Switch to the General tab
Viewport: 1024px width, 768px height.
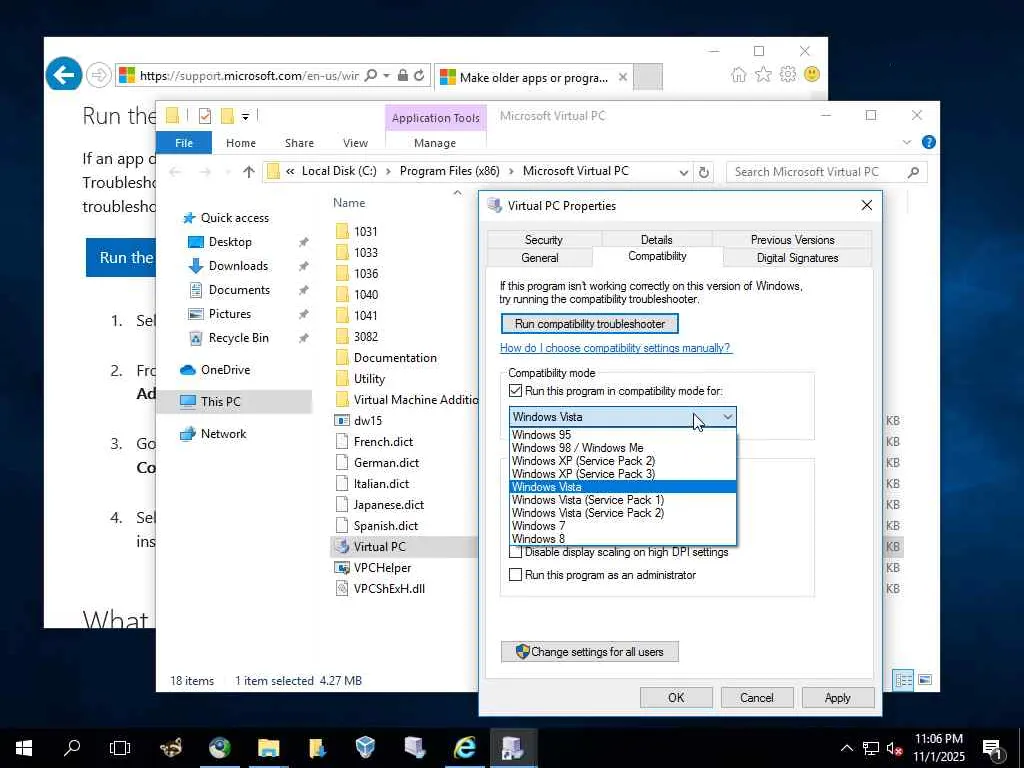tap(539, 257)
